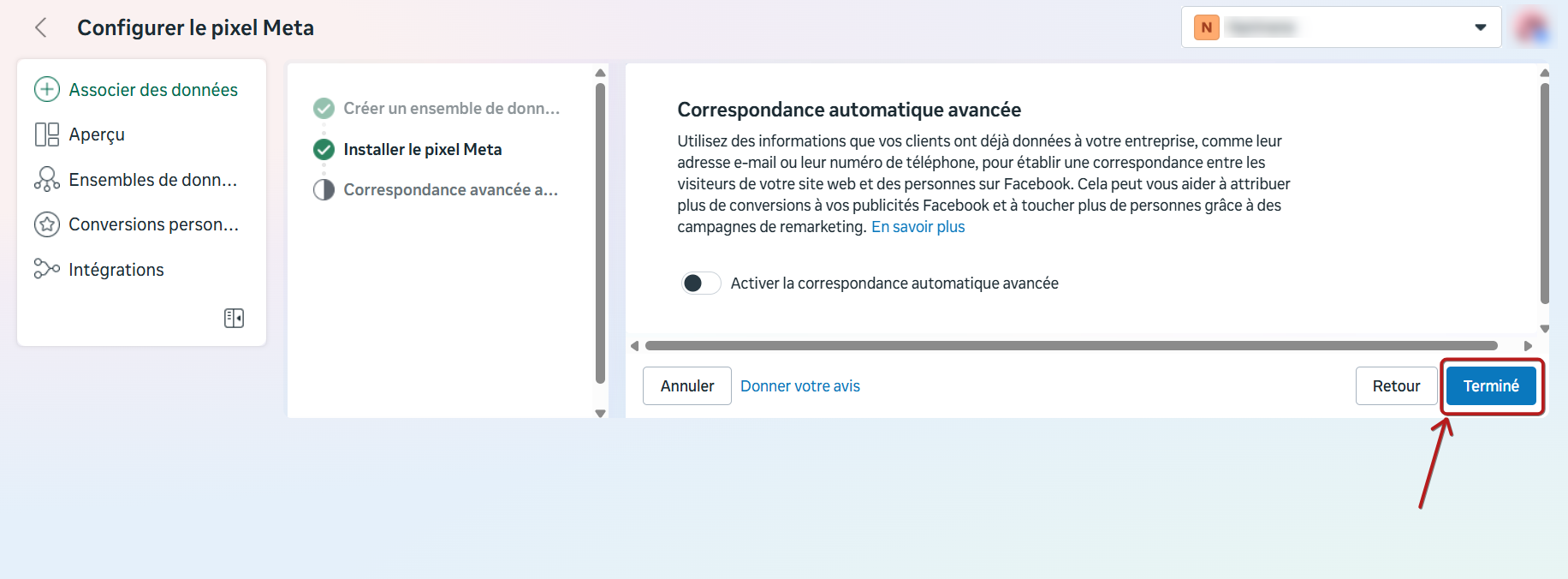Screen dimensions: 1568x579
Task: Click the Correspondance automatique avancée heading
Action: coord(849,110)
